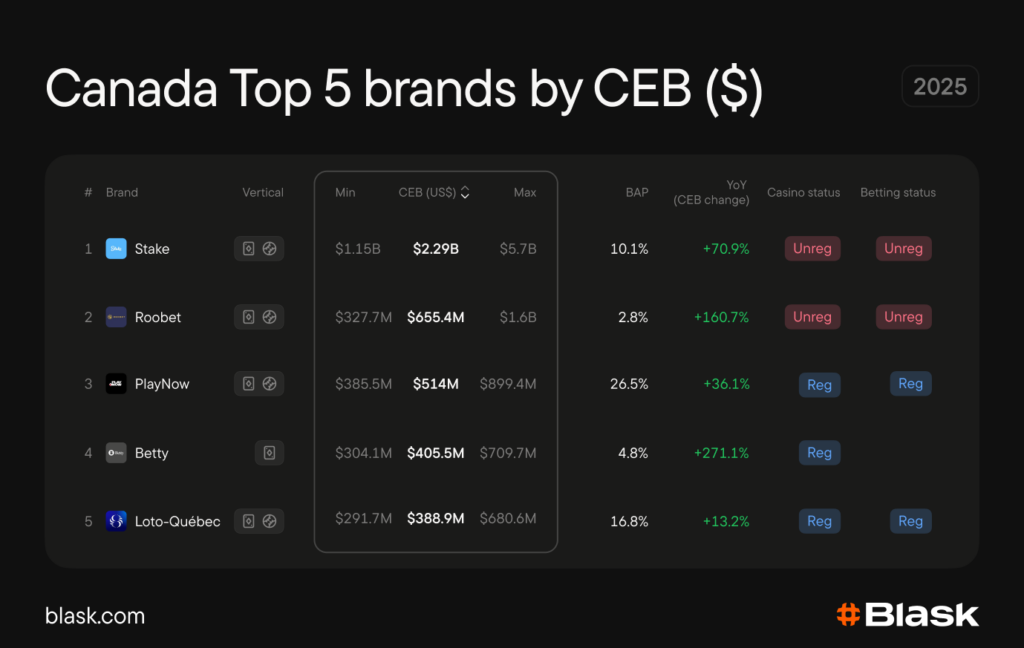The image size is (1024, 648).
Task: Click Betty's +271.1% YoY value
Action: click(721, 453)
